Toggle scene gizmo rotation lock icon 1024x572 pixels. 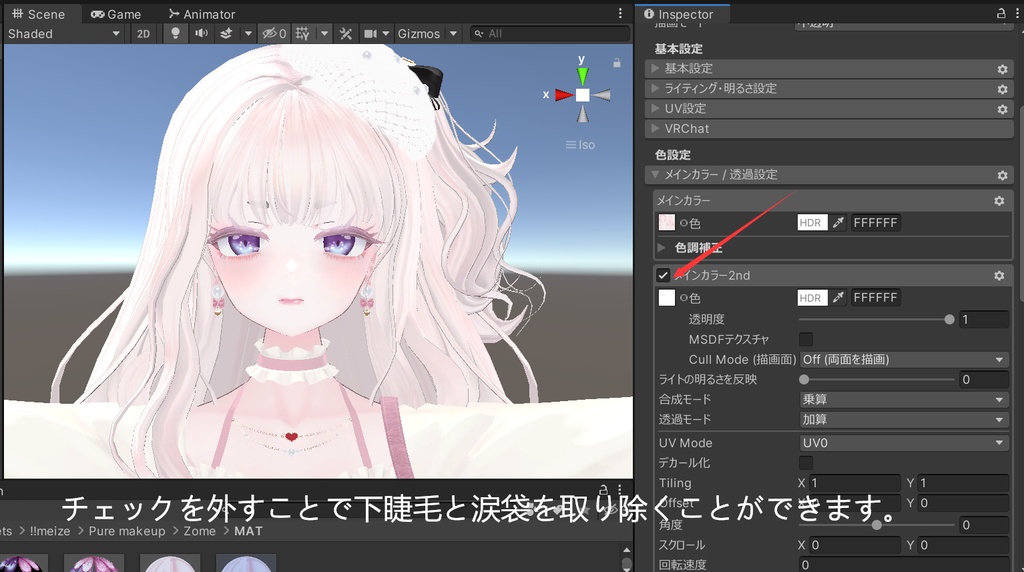click(x=616, y=63)
